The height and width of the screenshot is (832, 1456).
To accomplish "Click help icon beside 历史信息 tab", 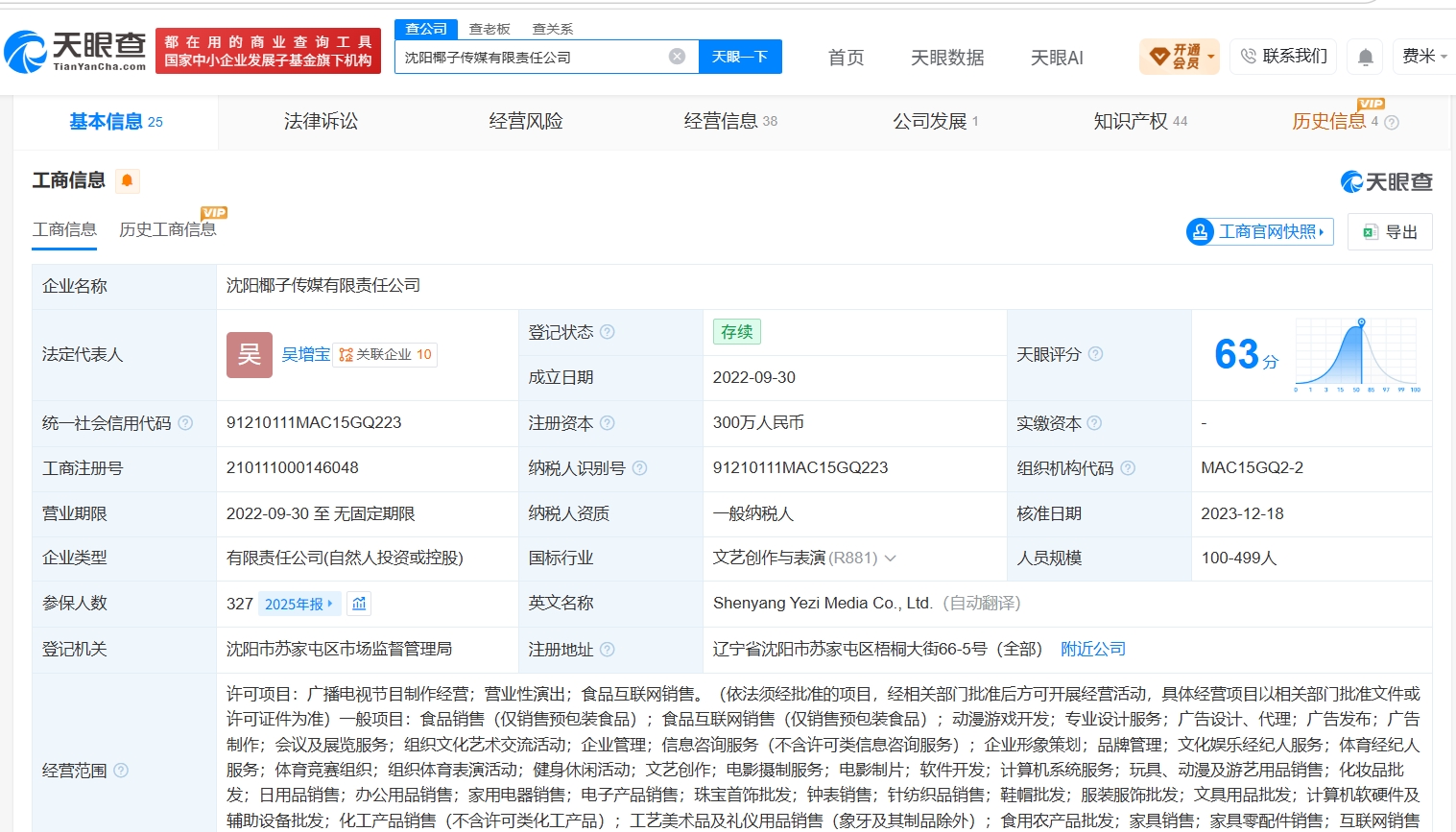I will (1392, 122).
